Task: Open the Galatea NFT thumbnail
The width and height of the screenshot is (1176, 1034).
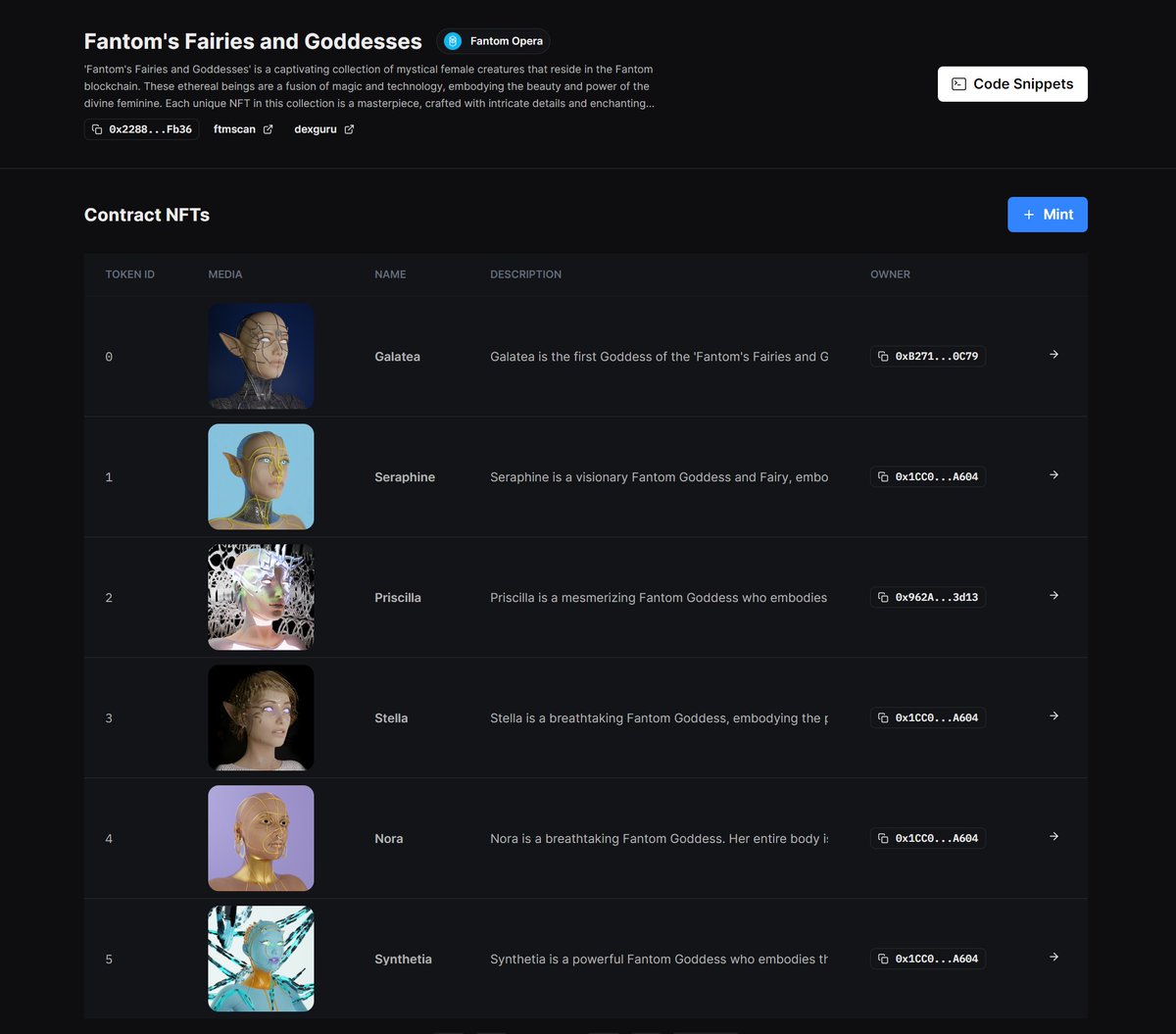Action: pos(261,356)
